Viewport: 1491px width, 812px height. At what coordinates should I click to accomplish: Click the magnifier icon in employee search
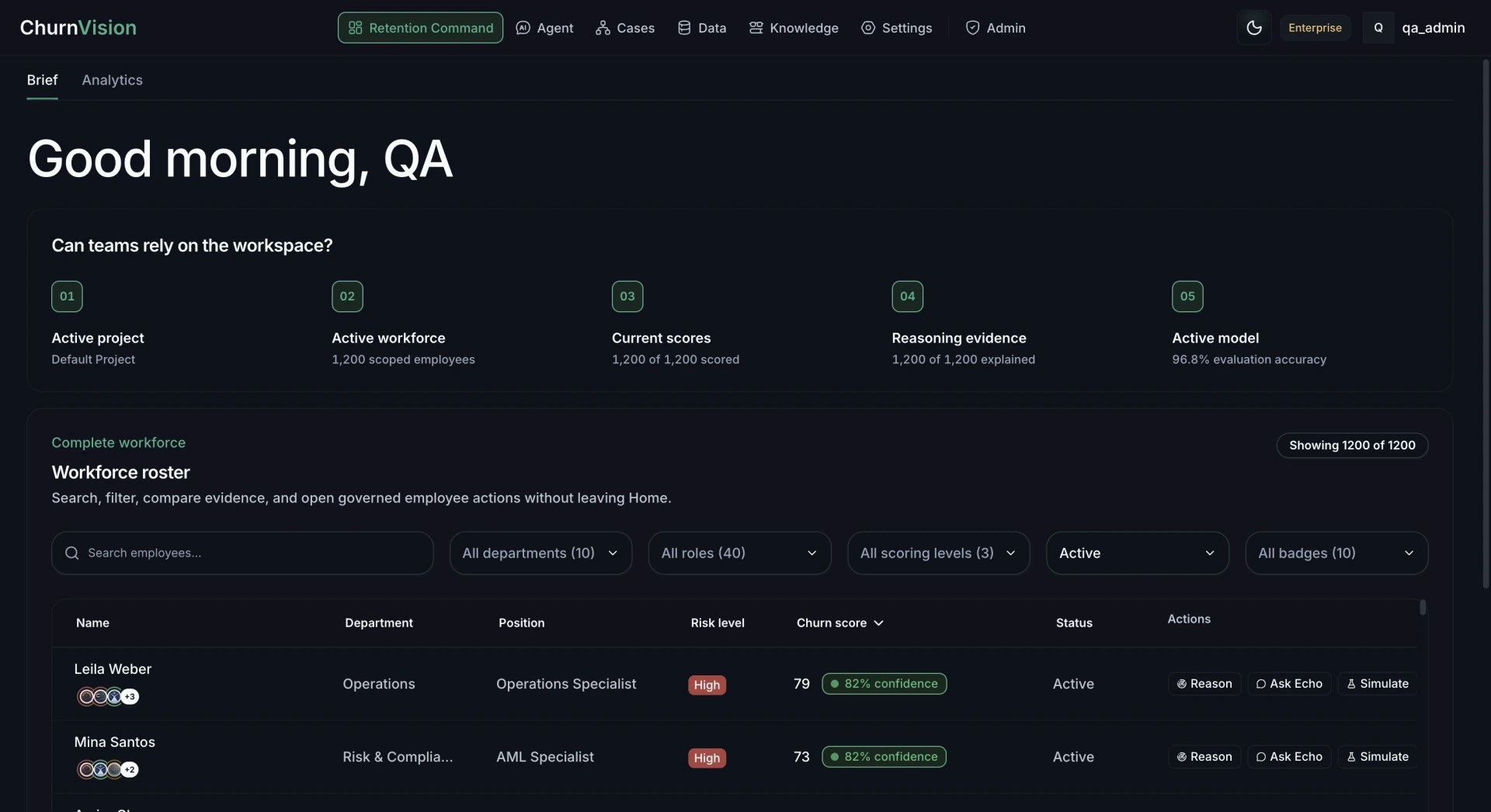[x=71, y=553]
